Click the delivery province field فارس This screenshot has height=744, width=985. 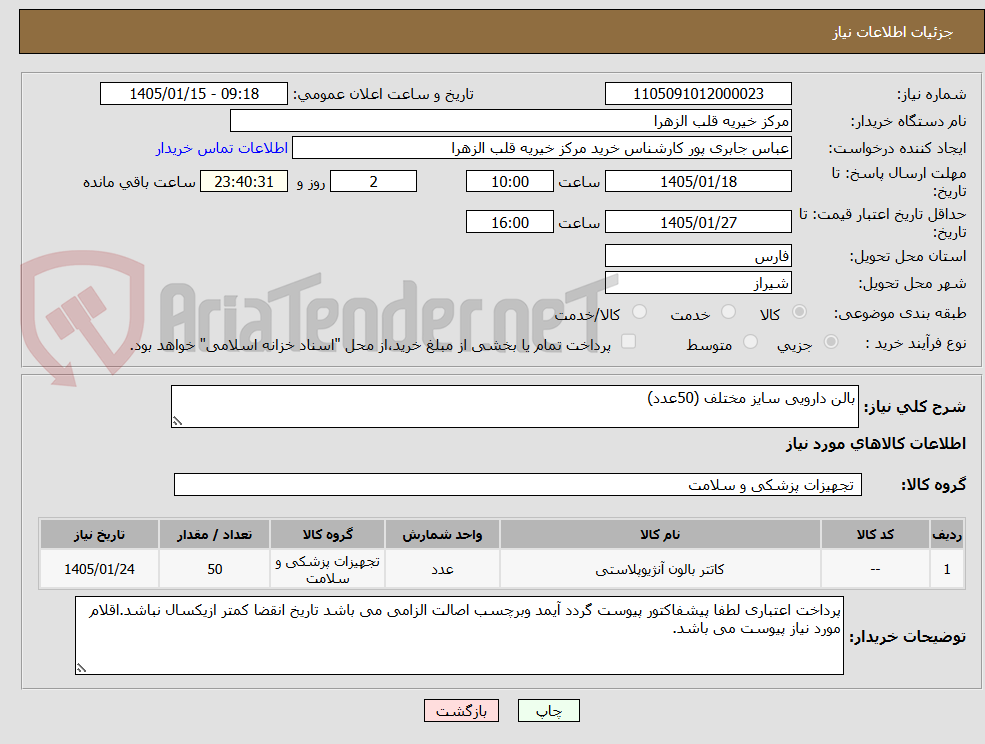(698, 256)
